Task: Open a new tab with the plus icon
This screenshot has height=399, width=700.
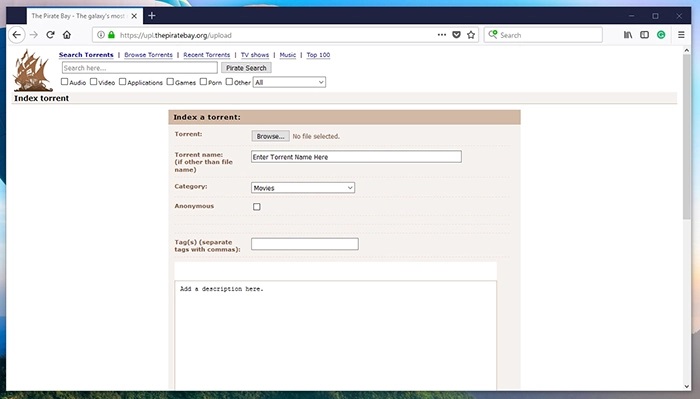Action: 152,16
